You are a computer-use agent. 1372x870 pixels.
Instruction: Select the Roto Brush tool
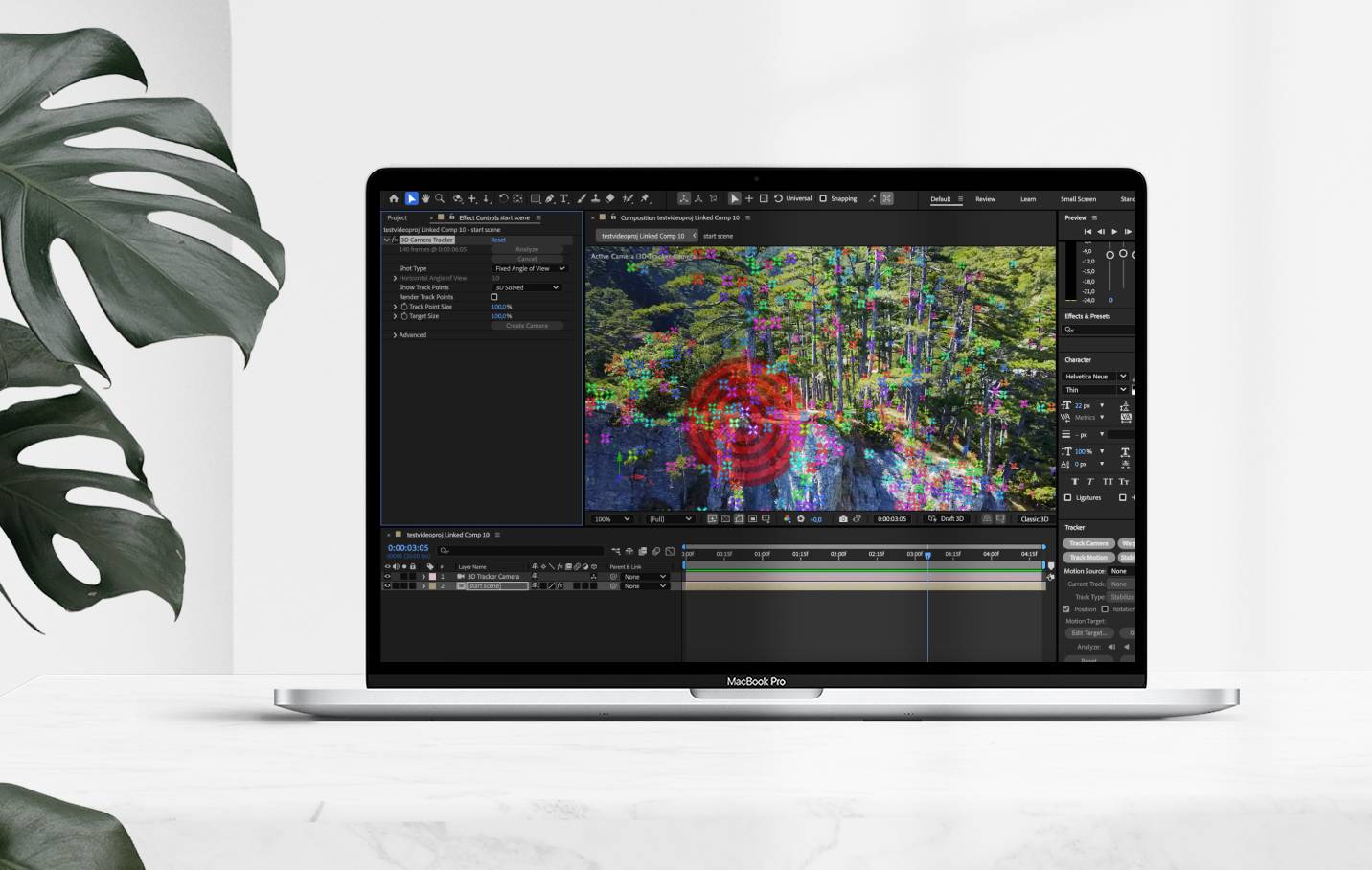628,198
